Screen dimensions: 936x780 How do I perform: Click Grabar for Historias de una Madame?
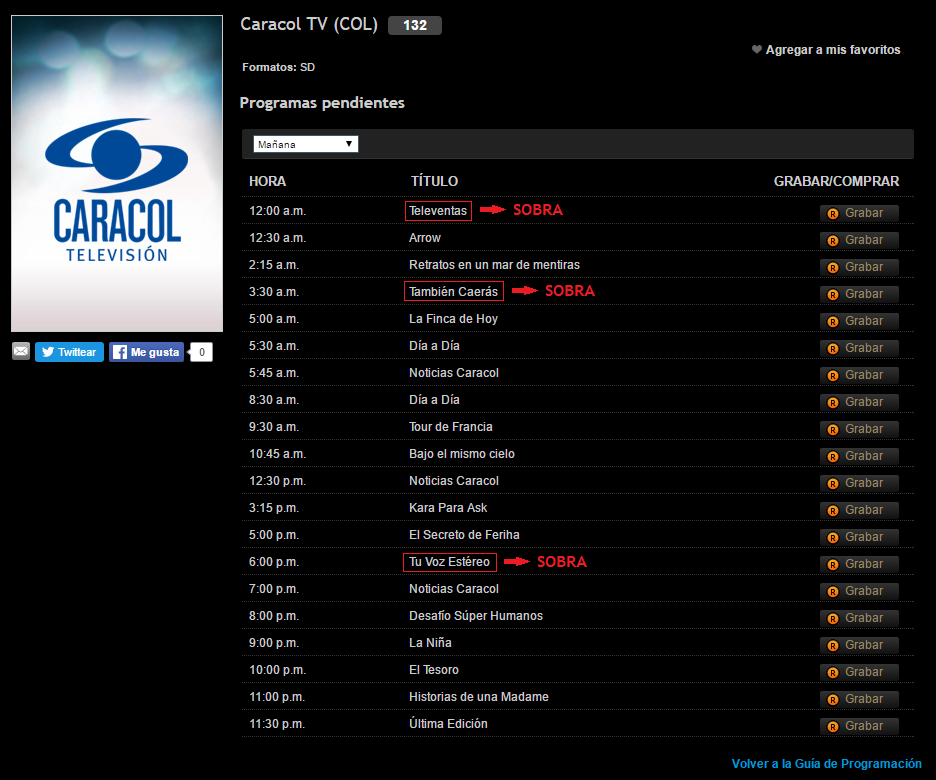click(859, 699)
